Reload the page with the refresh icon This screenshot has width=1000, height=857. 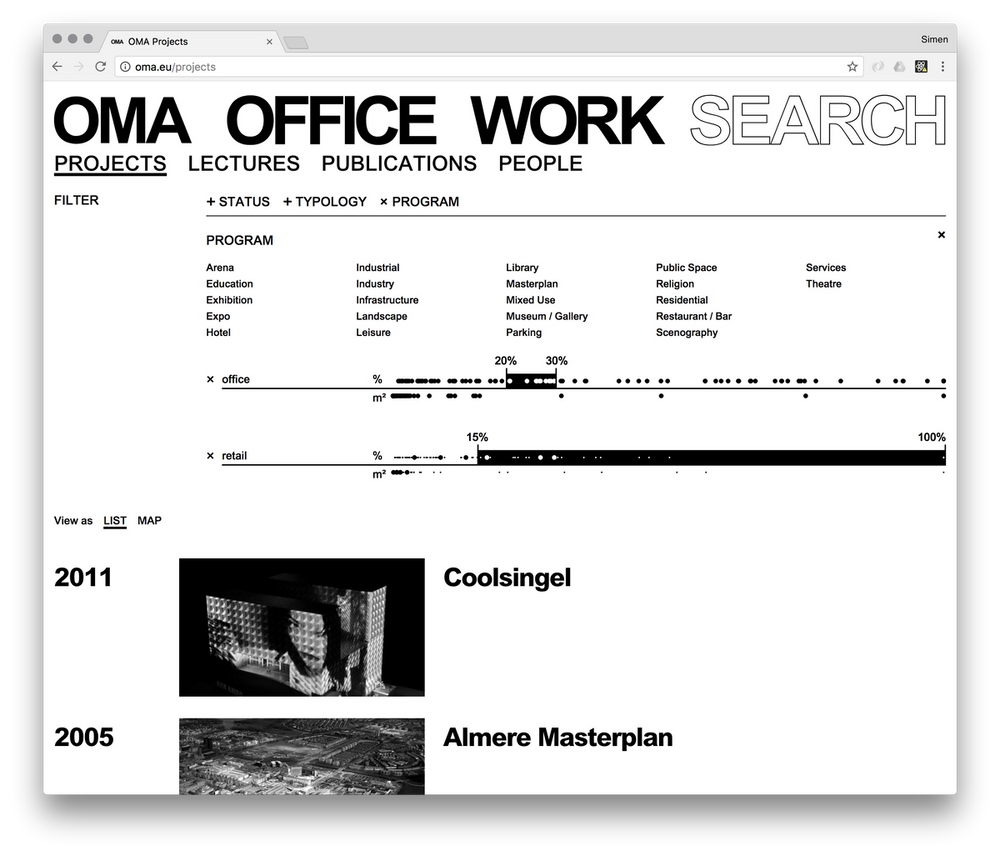[100, 66]
